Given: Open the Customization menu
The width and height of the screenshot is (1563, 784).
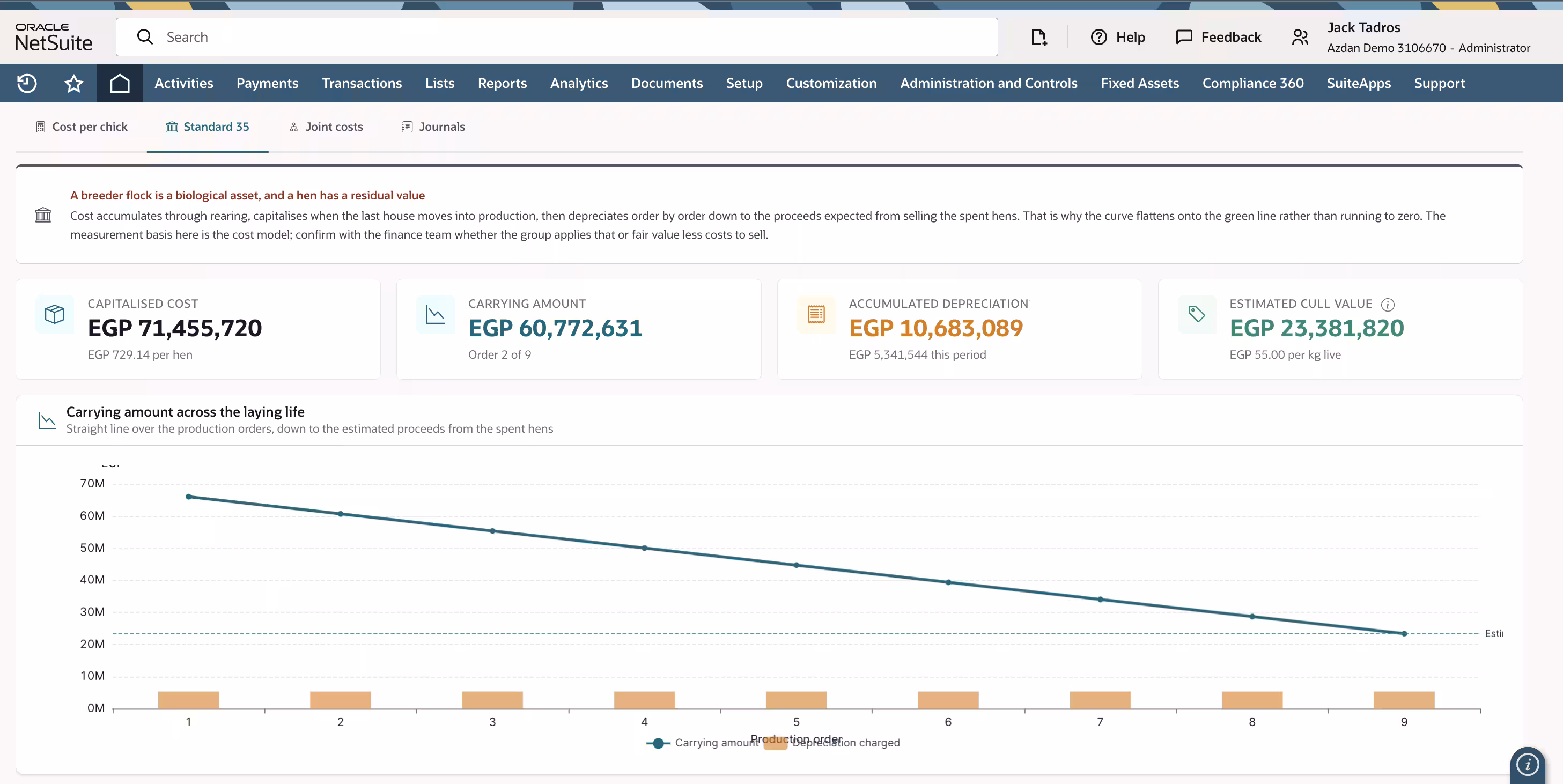Looking at the screenshot, I should coord(831,83).
